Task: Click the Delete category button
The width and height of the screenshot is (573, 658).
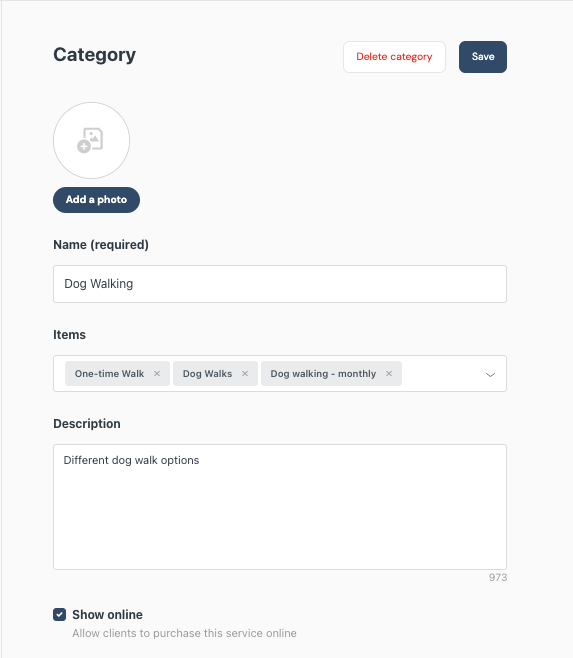Action: point(394,57)
